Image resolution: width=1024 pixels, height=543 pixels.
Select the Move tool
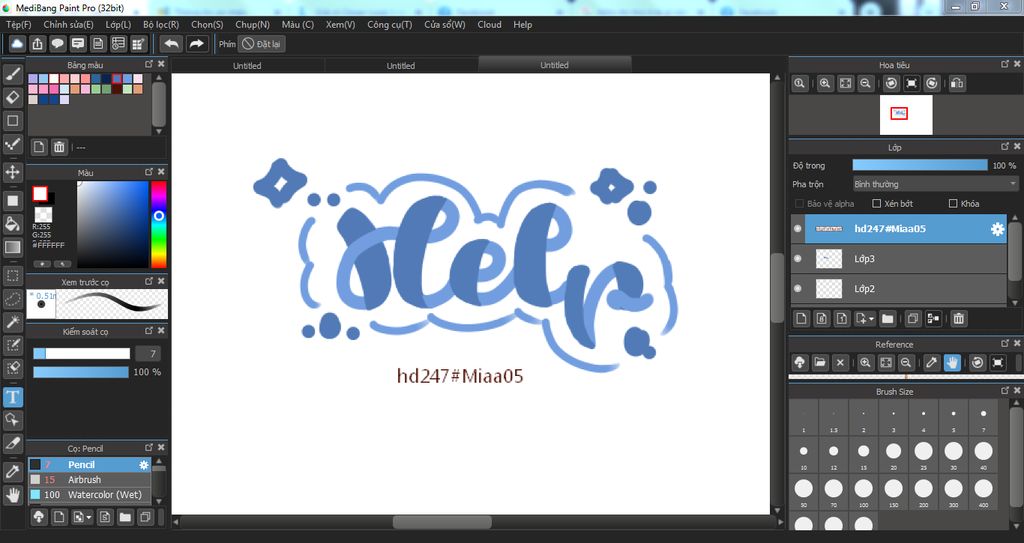click(12, 172)
